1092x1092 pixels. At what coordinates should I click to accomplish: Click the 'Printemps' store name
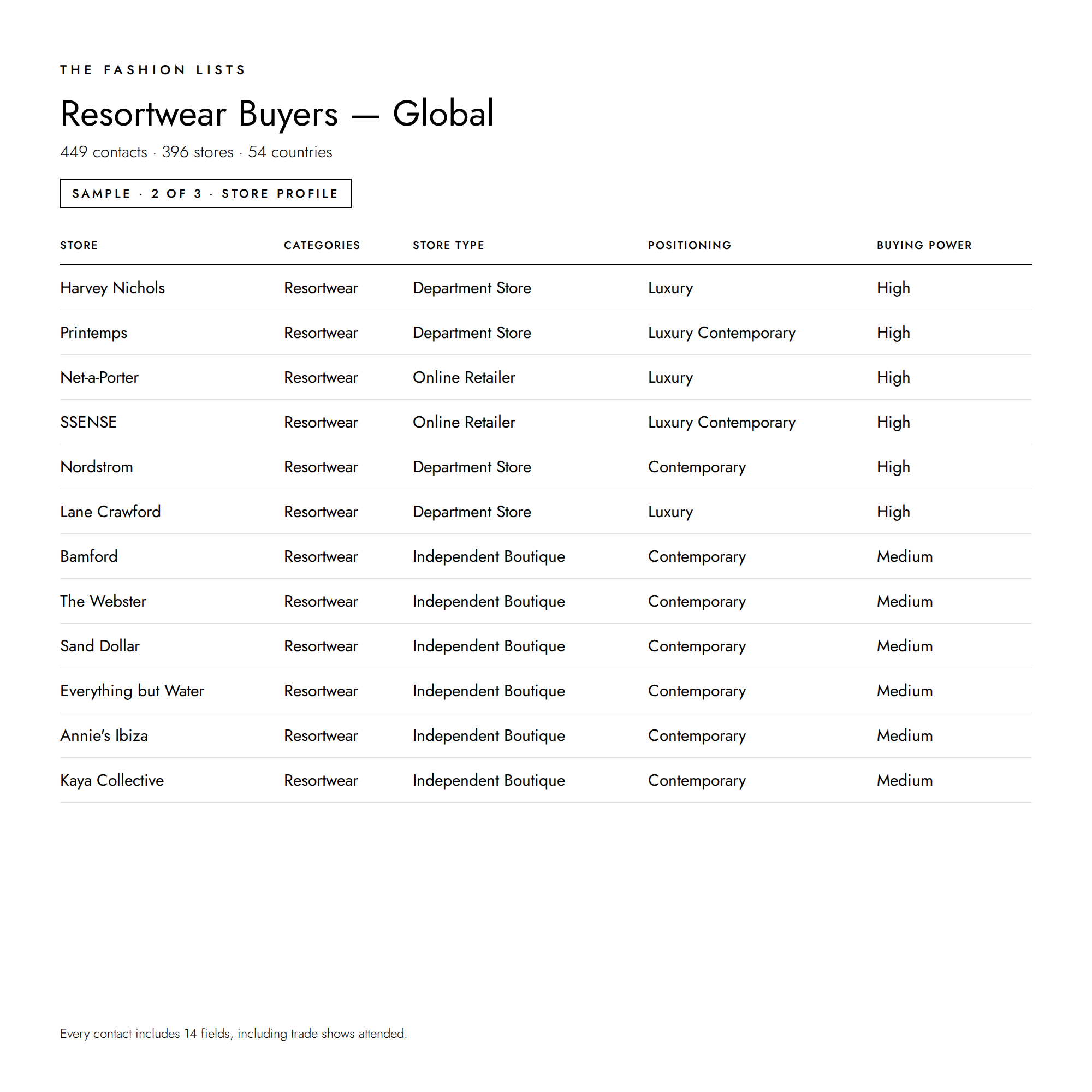[94, 333]
